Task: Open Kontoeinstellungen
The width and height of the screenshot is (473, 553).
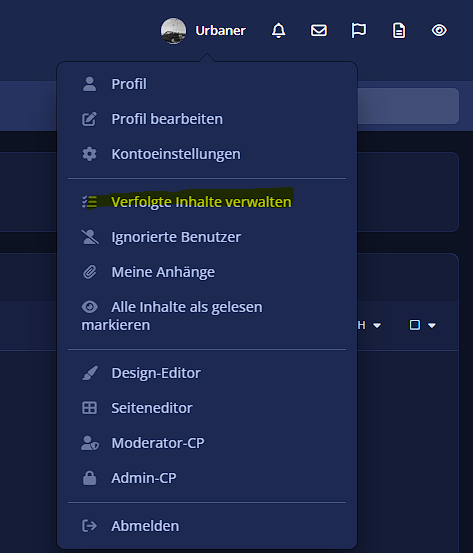Action: [207, 154]
